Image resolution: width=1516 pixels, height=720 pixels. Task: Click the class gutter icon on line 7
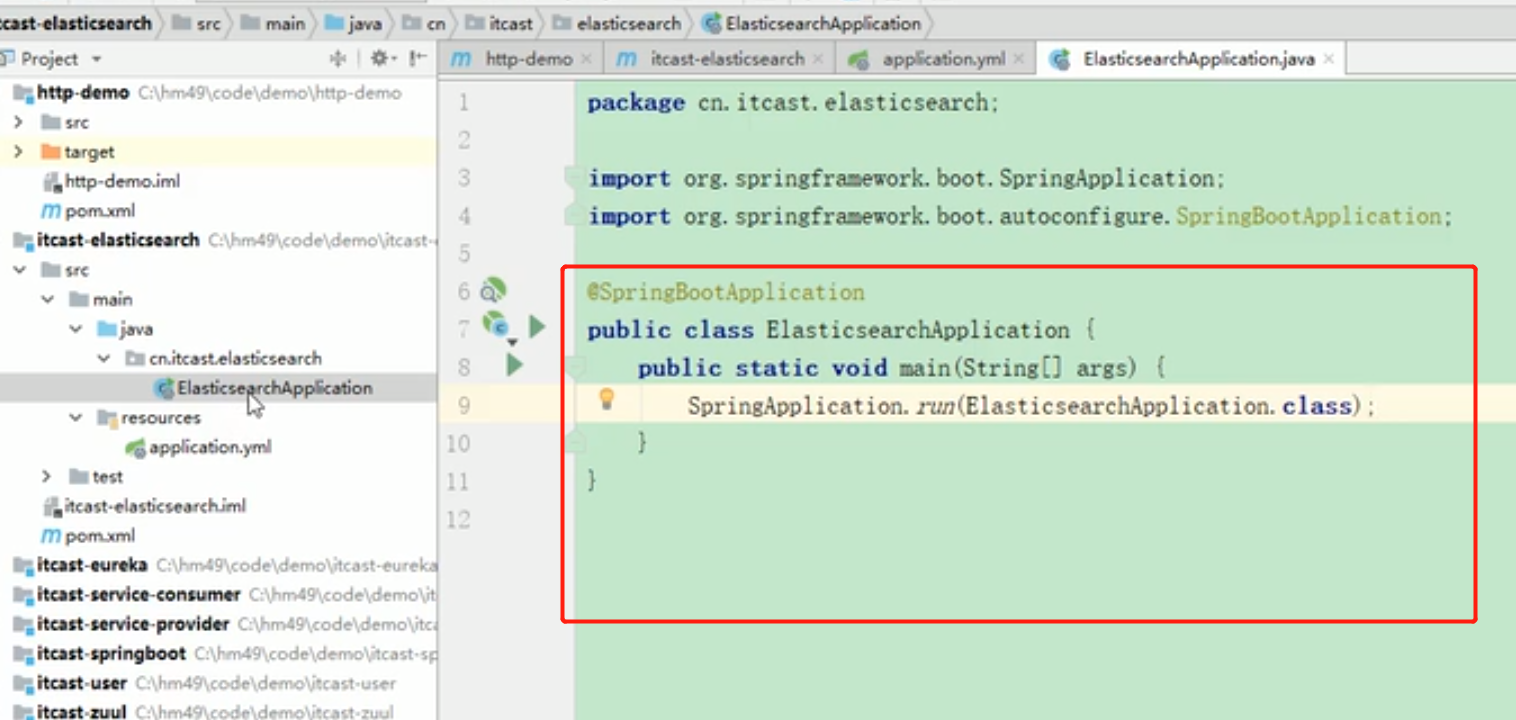click(496, 324)
